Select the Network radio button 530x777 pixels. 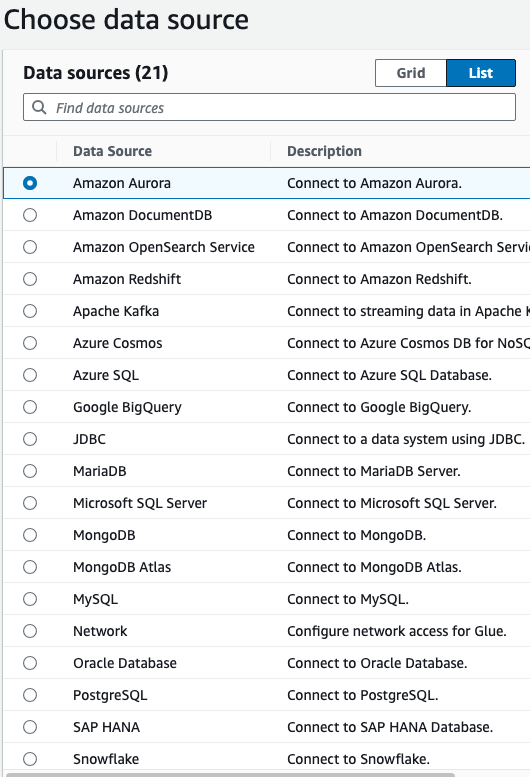click(30, 631)
